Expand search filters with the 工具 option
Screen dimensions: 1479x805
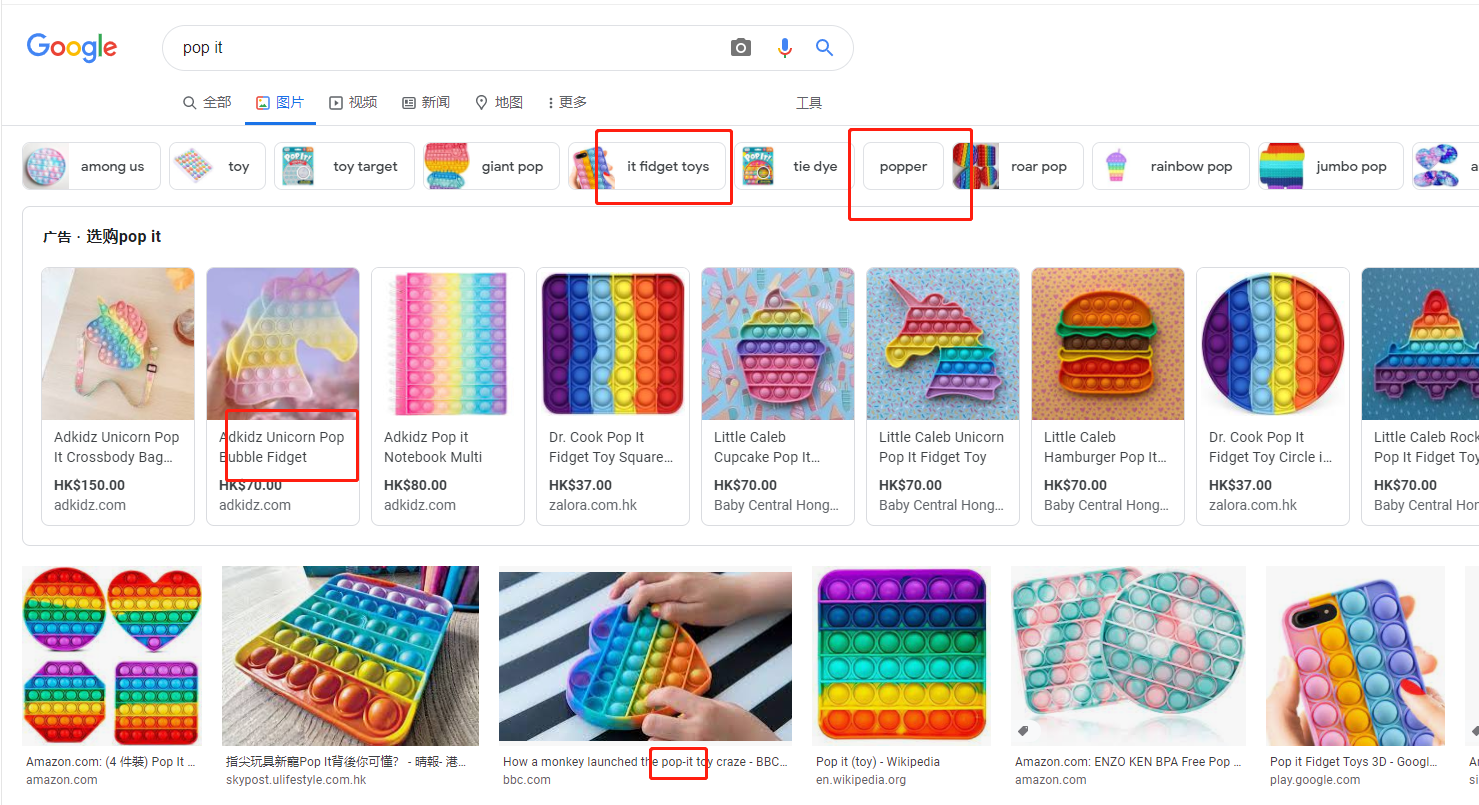coord(808,101)
